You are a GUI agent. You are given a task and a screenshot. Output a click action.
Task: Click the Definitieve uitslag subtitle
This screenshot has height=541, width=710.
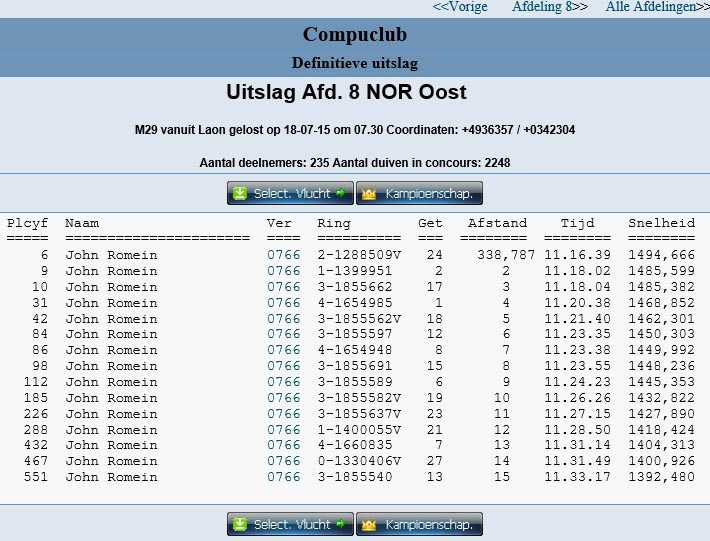[355, 63]
